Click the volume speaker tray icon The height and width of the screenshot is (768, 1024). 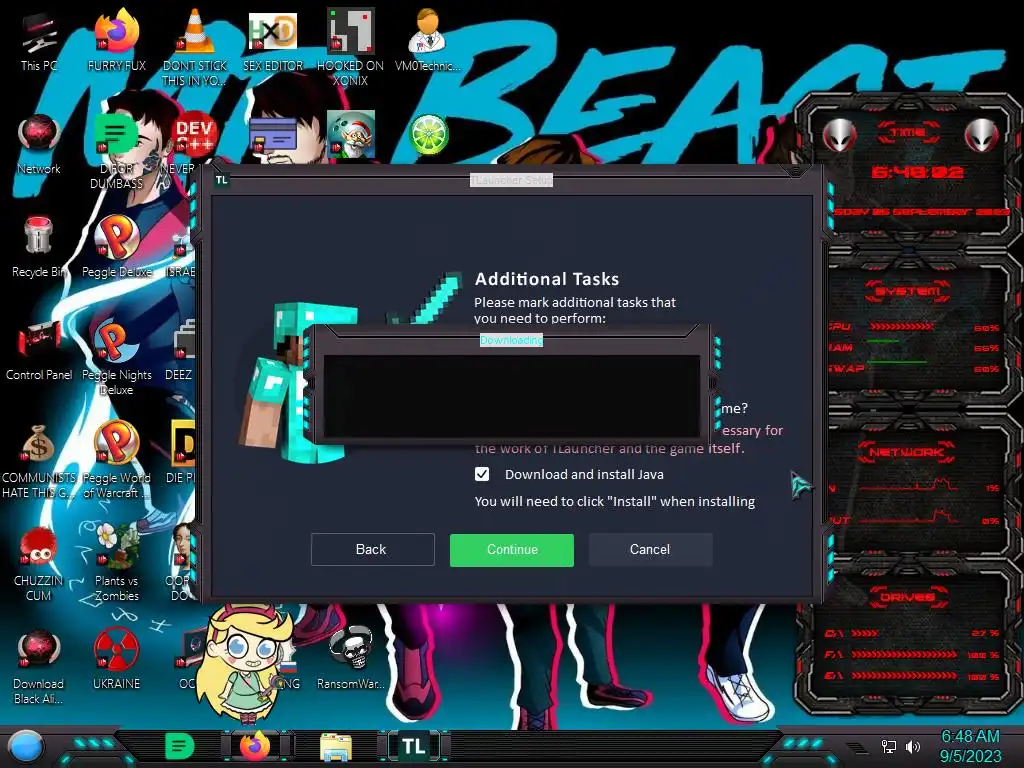(x=912, y=746)
